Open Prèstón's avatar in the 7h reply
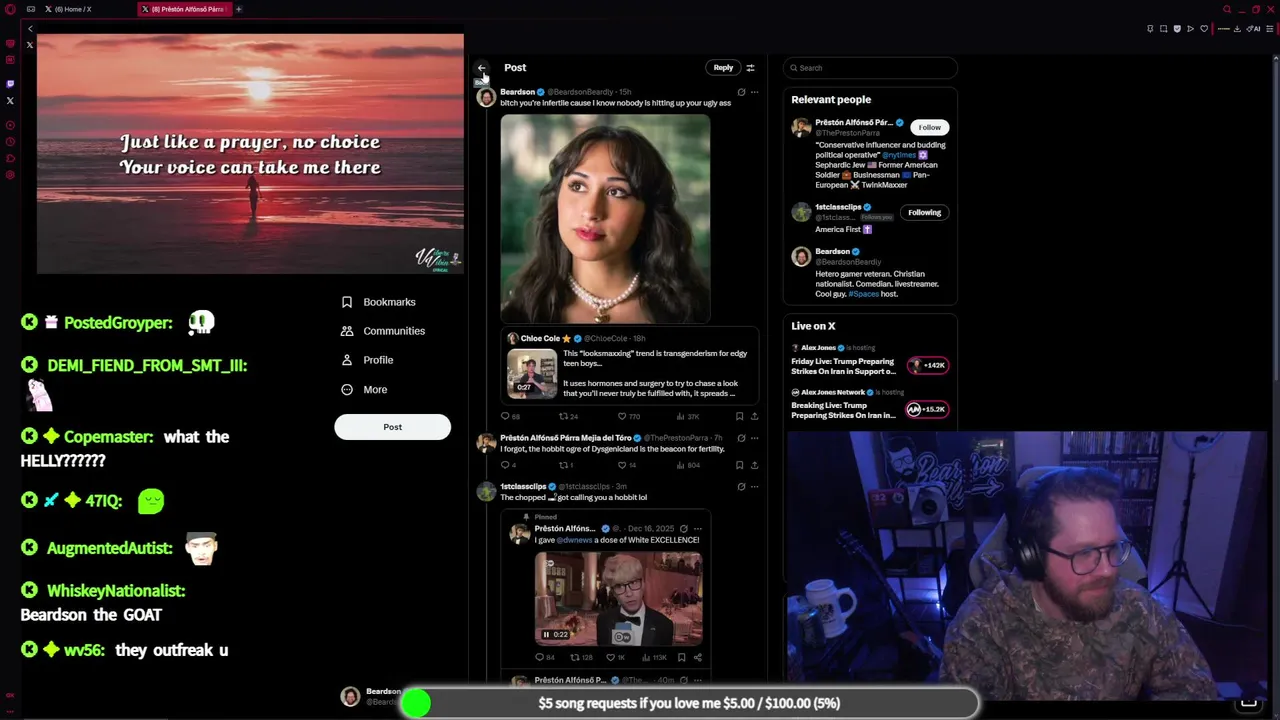Screen dimensions: 1280x720 (486, 443)
